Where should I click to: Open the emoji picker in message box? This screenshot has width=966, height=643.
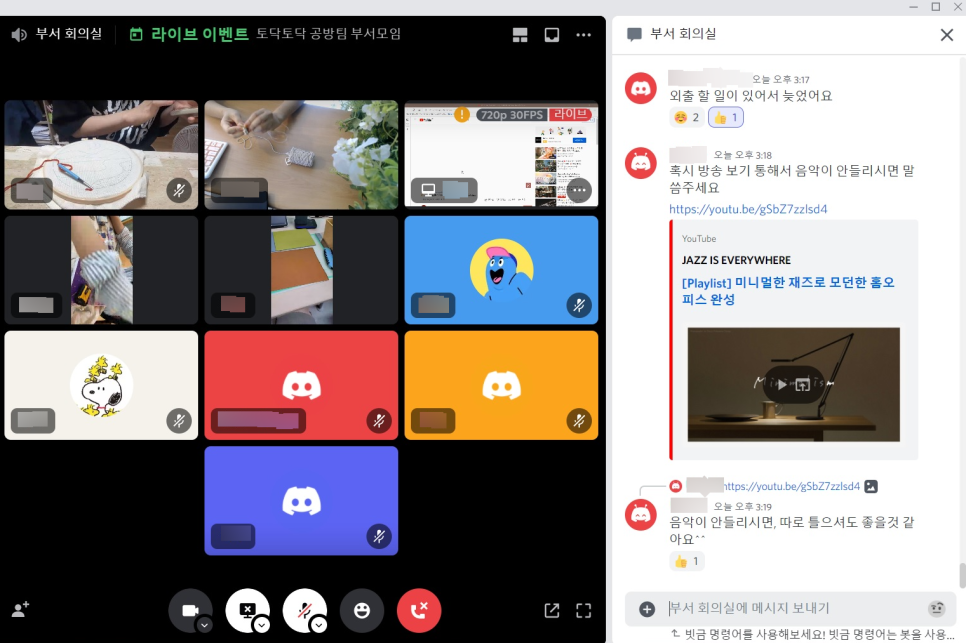coord(936,609)
